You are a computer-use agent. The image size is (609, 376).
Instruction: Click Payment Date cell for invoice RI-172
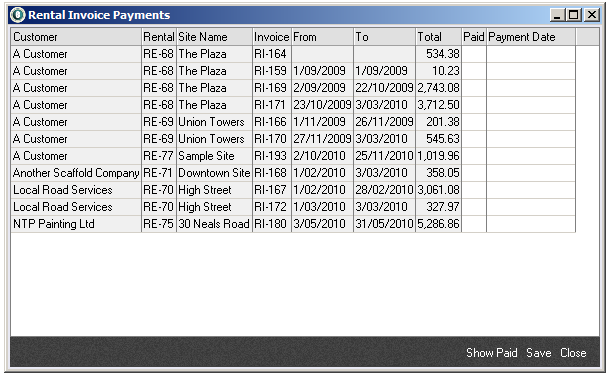(x=531, y=207)
